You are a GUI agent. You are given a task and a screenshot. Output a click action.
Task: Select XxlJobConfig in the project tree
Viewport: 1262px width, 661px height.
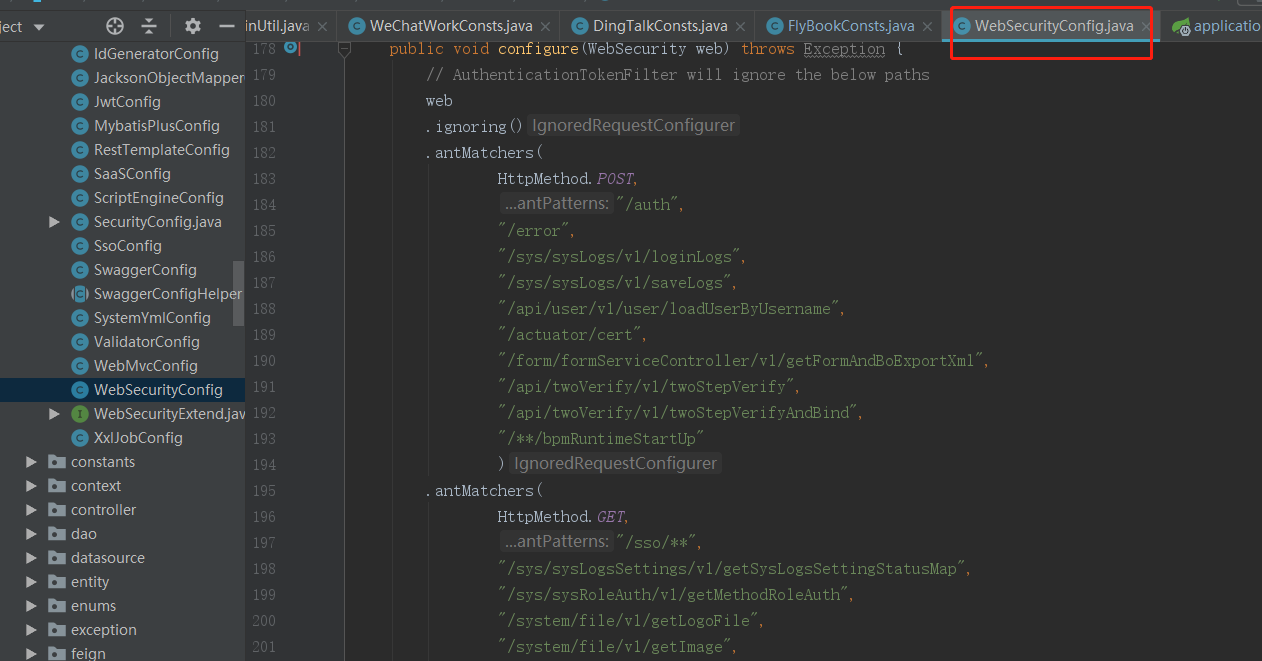pyautogui.click(x=138, y=438)
